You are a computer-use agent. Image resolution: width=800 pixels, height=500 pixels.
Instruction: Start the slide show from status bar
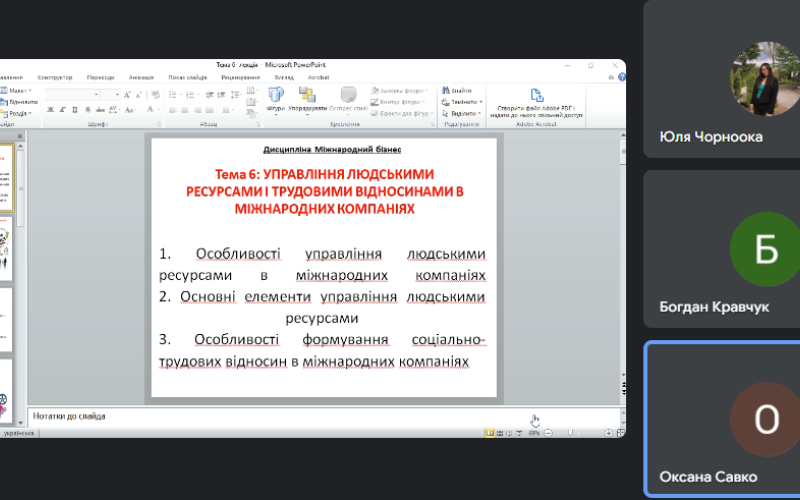point(519,433)
